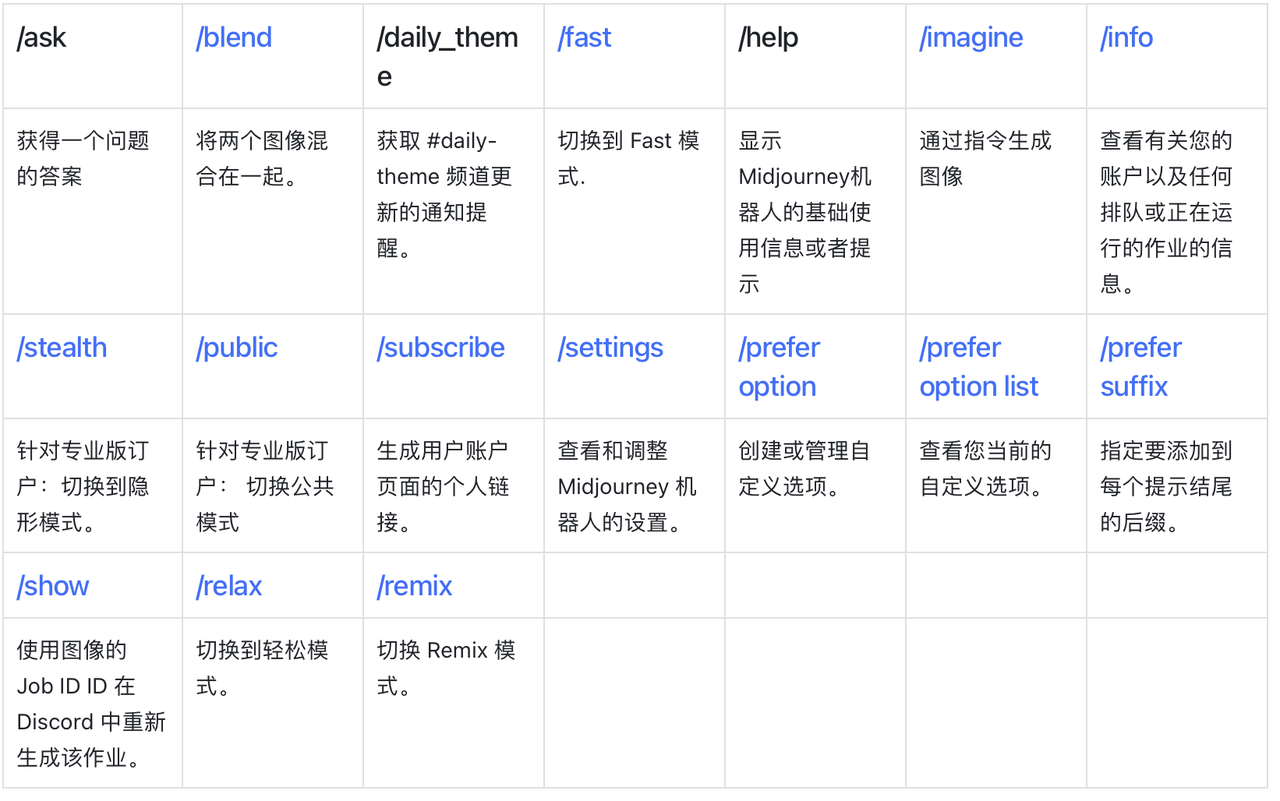Select the /ask header cell
This screenshot has height=801, width=1280.
pyautogui.click(x=93, y=56)
